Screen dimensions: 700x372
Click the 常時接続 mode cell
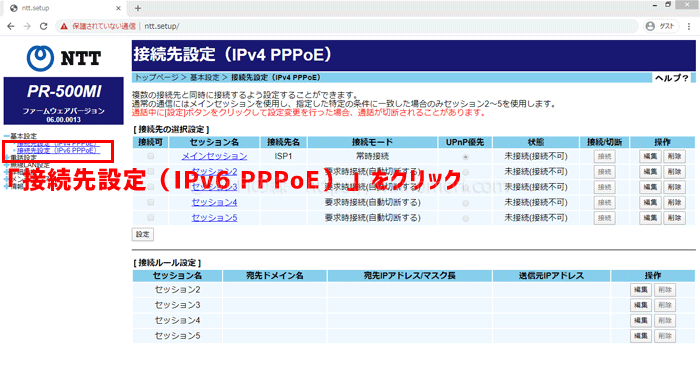coord(372,156)
